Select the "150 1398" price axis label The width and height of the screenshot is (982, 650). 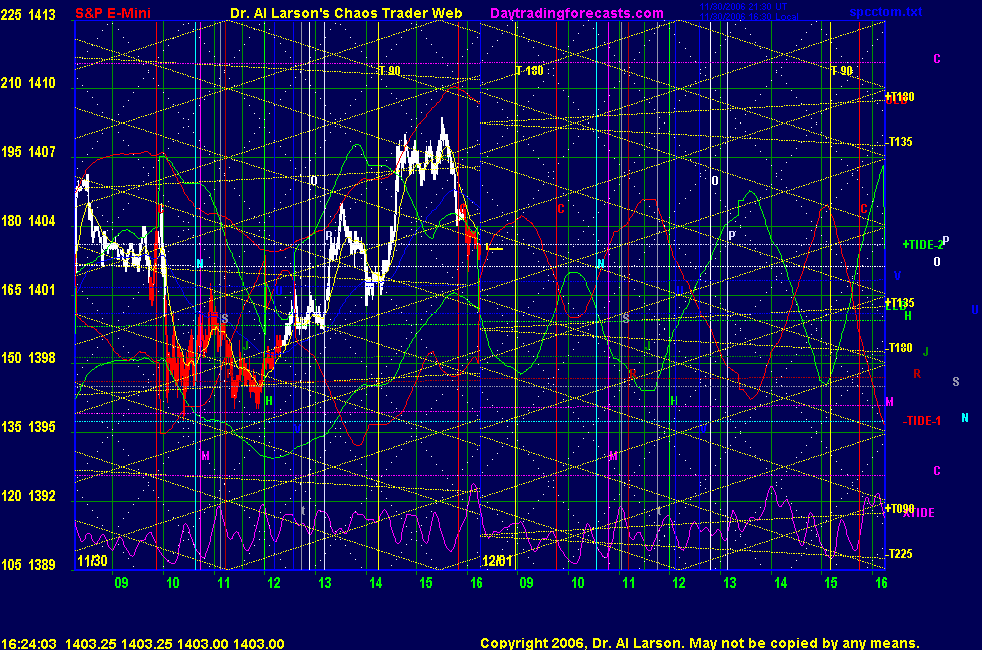28,358
